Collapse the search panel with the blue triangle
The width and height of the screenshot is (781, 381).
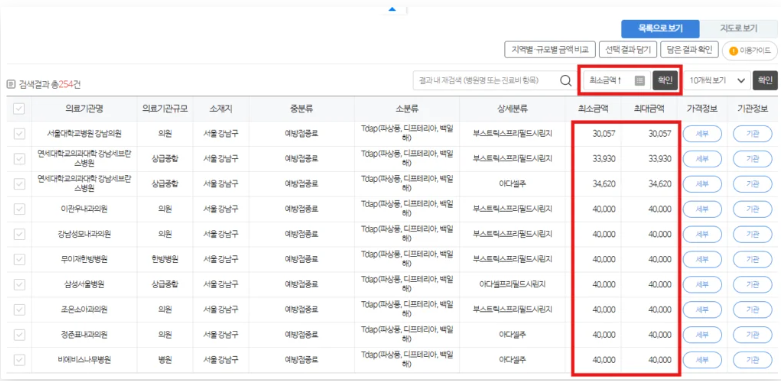(x=392, y=9)
